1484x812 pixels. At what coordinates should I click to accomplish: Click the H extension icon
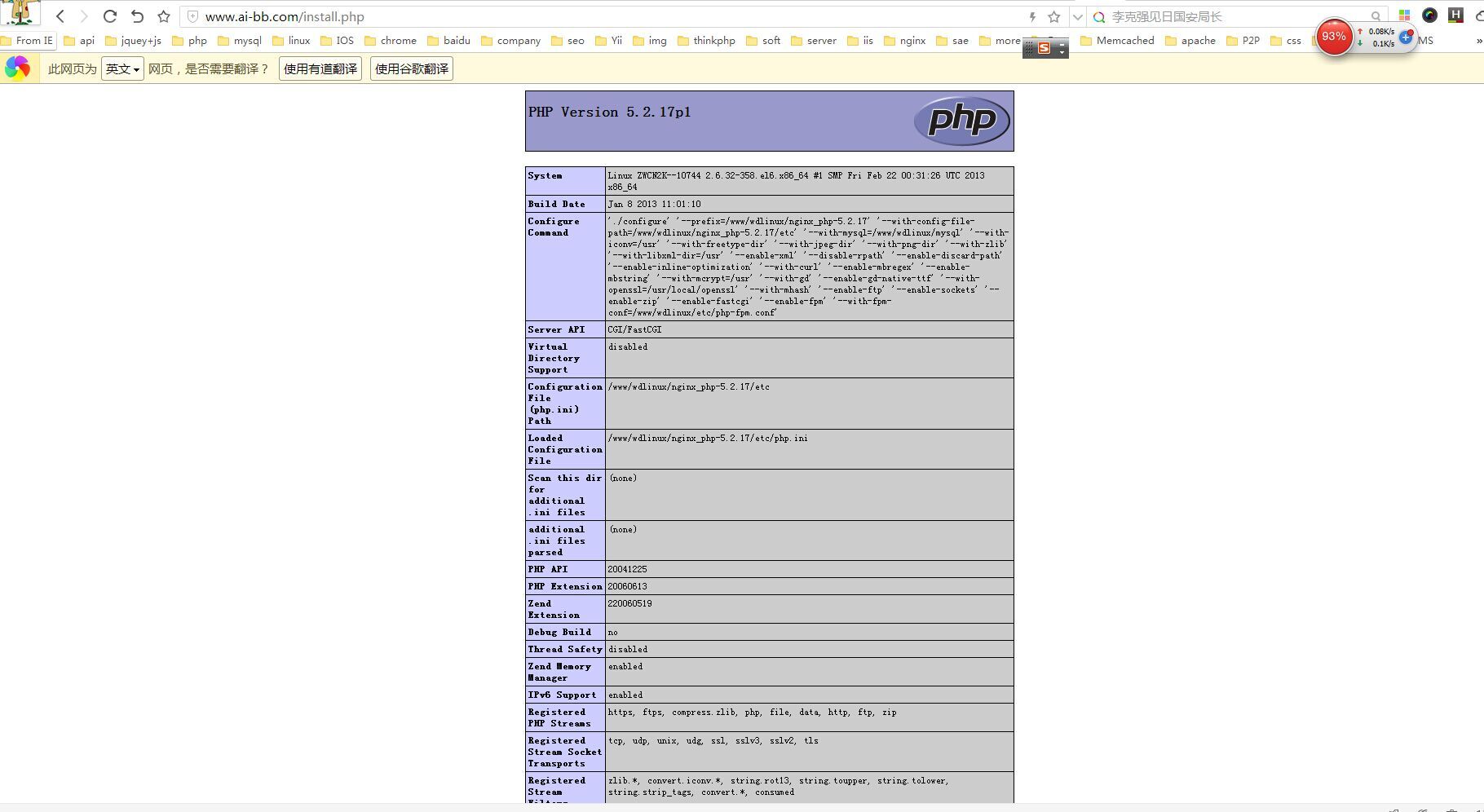click(x=1455, y=15)
